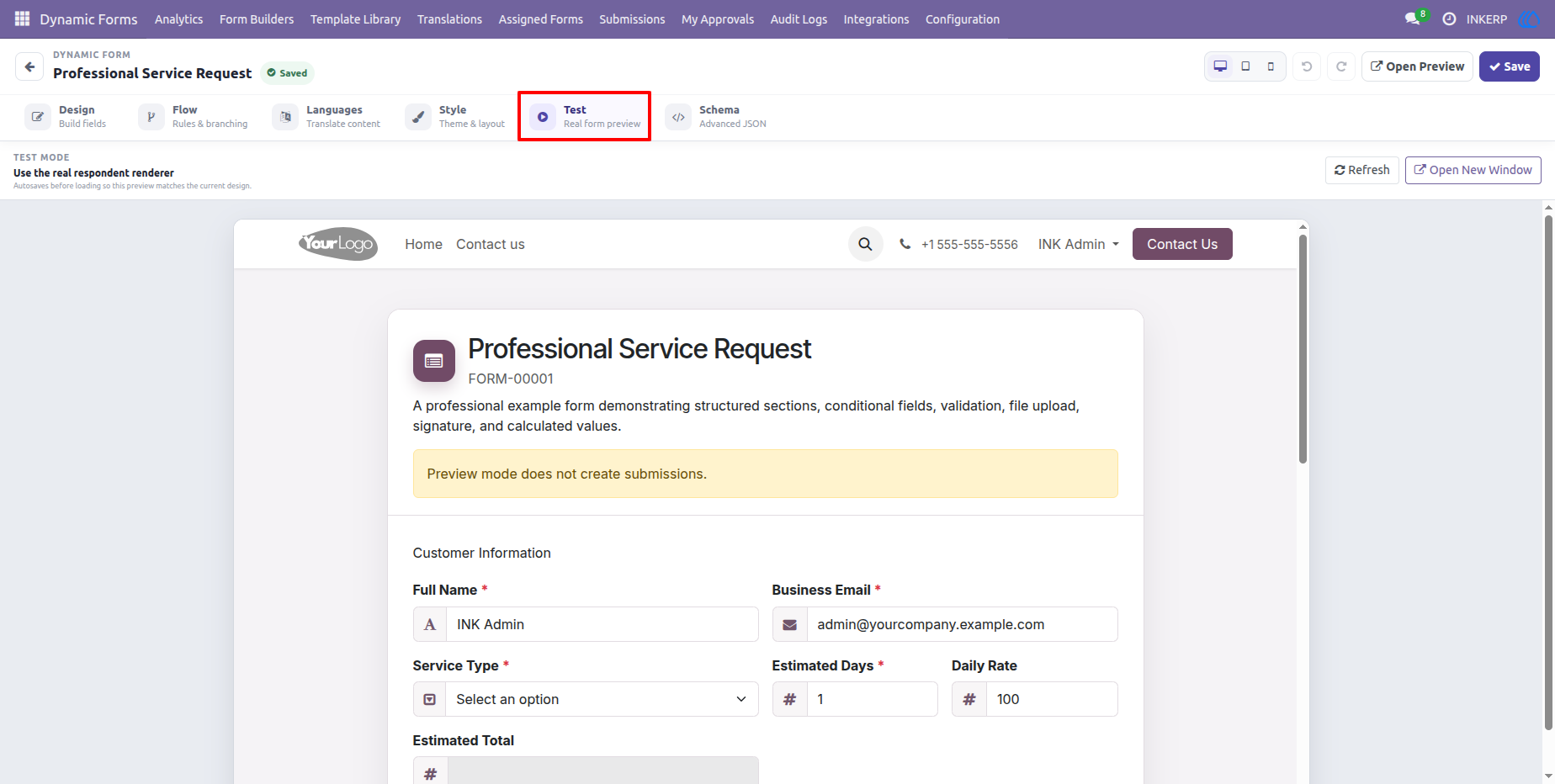Screen dimensions: 1555x784
Task: Open the Submissions menu
Action: click(x=632, y=19)
